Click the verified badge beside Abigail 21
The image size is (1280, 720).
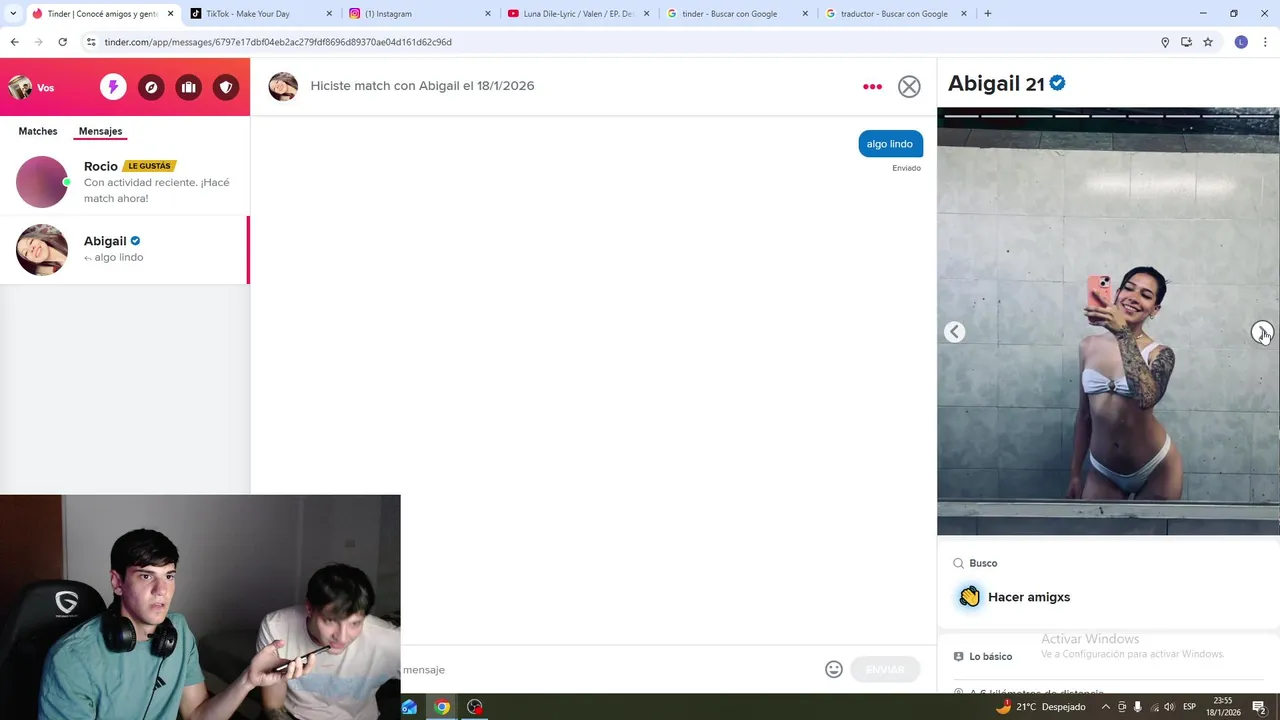tap(1057, 83)
